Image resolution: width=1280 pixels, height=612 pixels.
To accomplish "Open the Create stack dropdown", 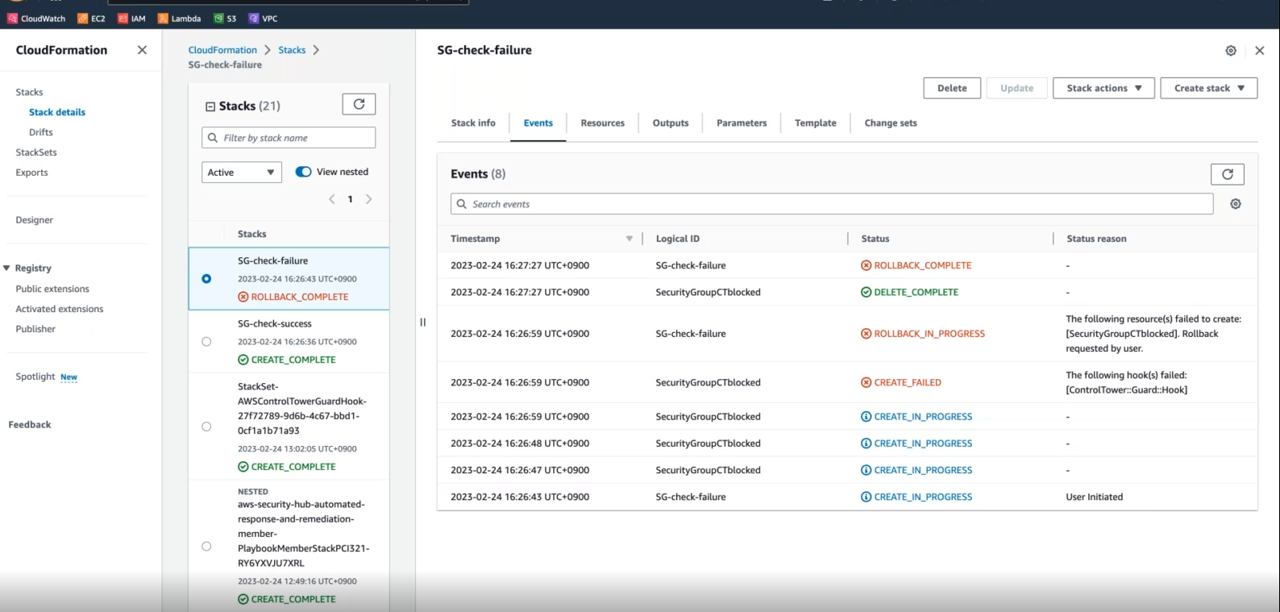I will click(x=1208, y=88).
